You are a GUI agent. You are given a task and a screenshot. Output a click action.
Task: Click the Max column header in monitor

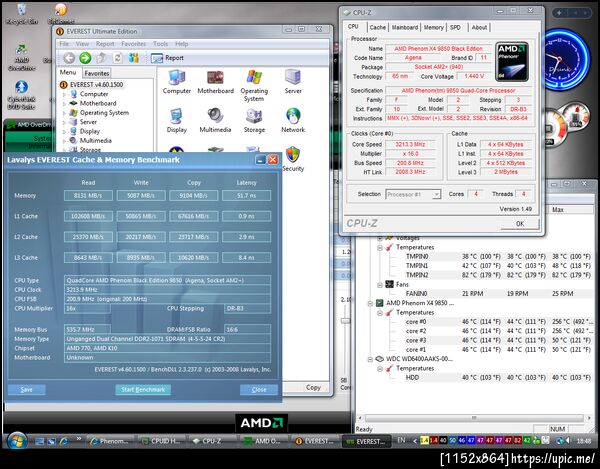[x=571, y=210]
